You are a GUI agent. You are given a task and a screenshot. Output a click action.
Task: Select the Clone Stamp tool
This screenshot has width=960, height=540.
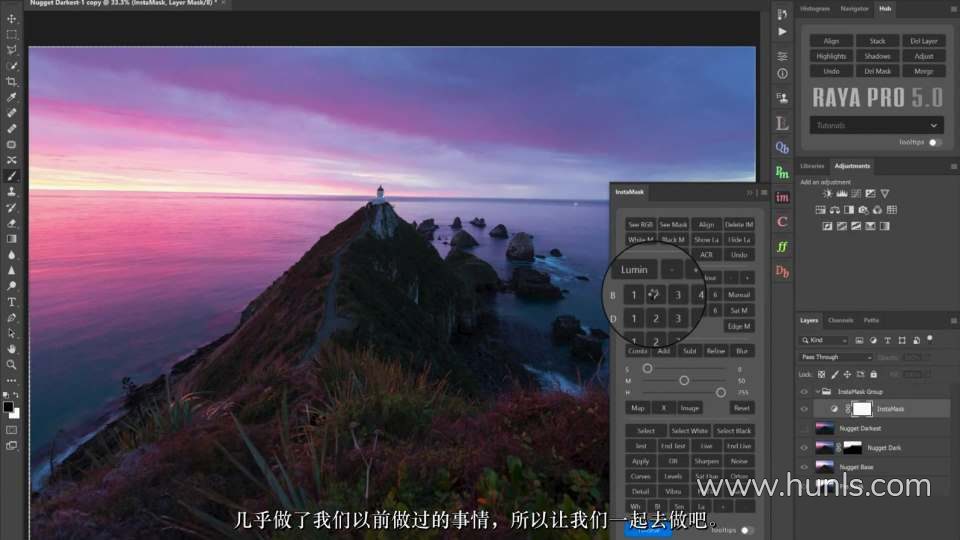pyautogui.click(x=12, y=192)
